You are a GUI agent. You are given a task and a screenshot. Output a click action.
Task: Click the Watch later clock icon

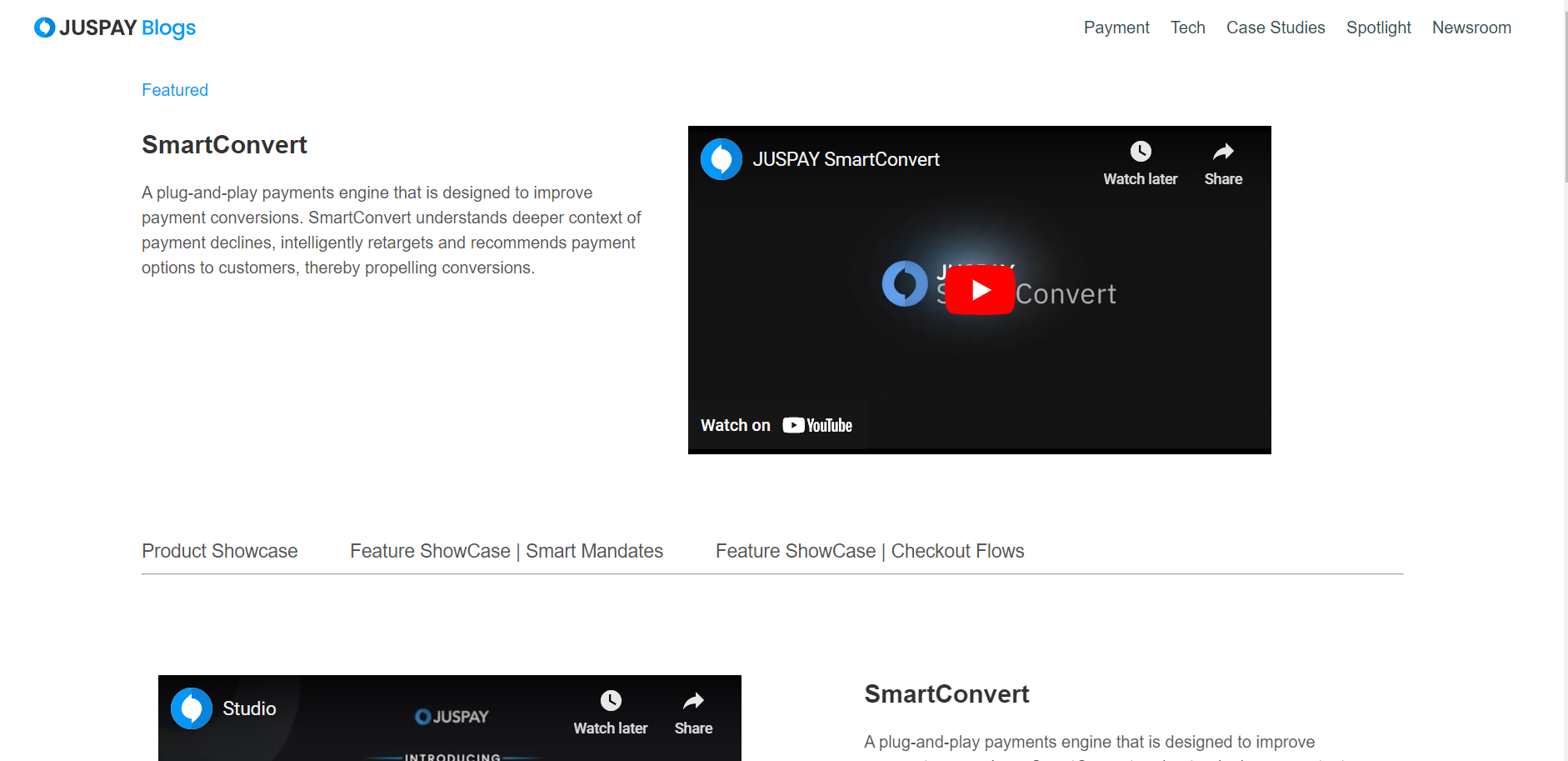point(1140,151)
